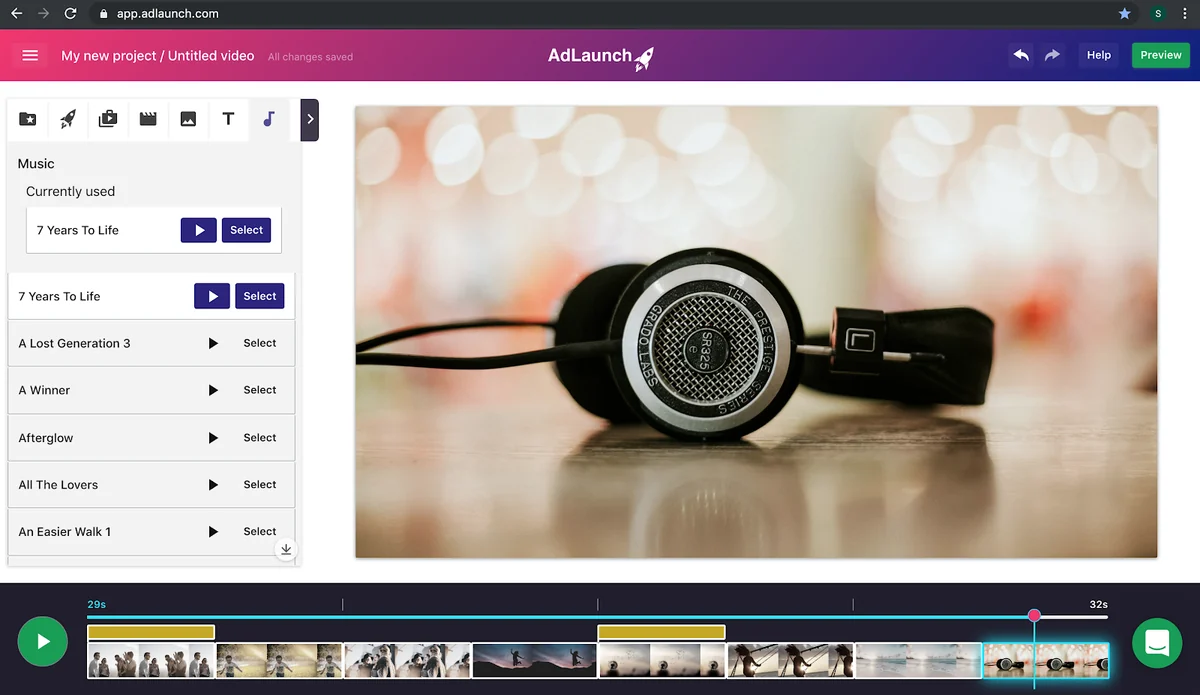Preview the currently used 7 Years To Life
The image size is (1200, 695).
coord(199,230)
